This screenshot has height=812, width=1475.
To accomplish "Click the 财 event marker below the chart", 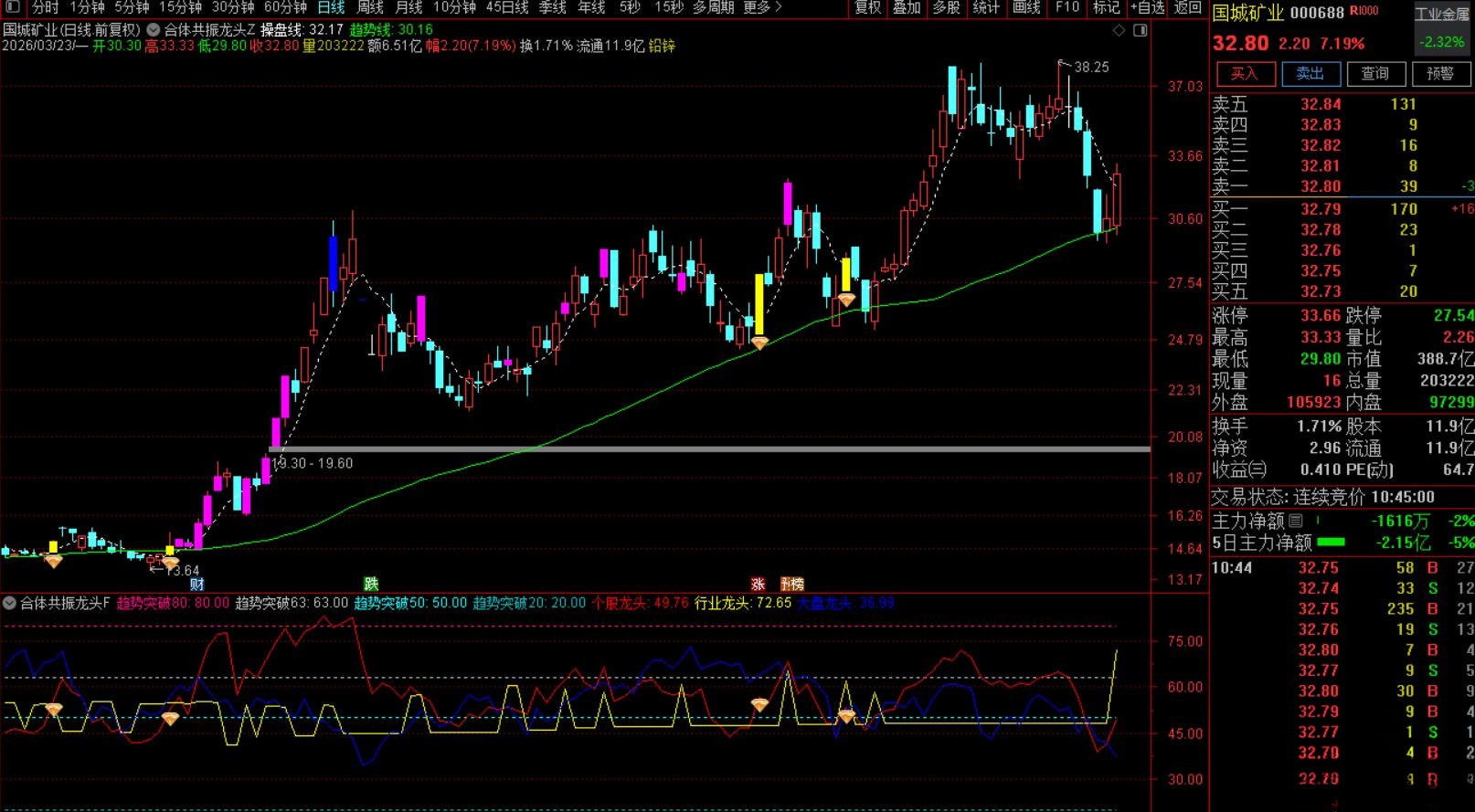I will tap(196, 585).
